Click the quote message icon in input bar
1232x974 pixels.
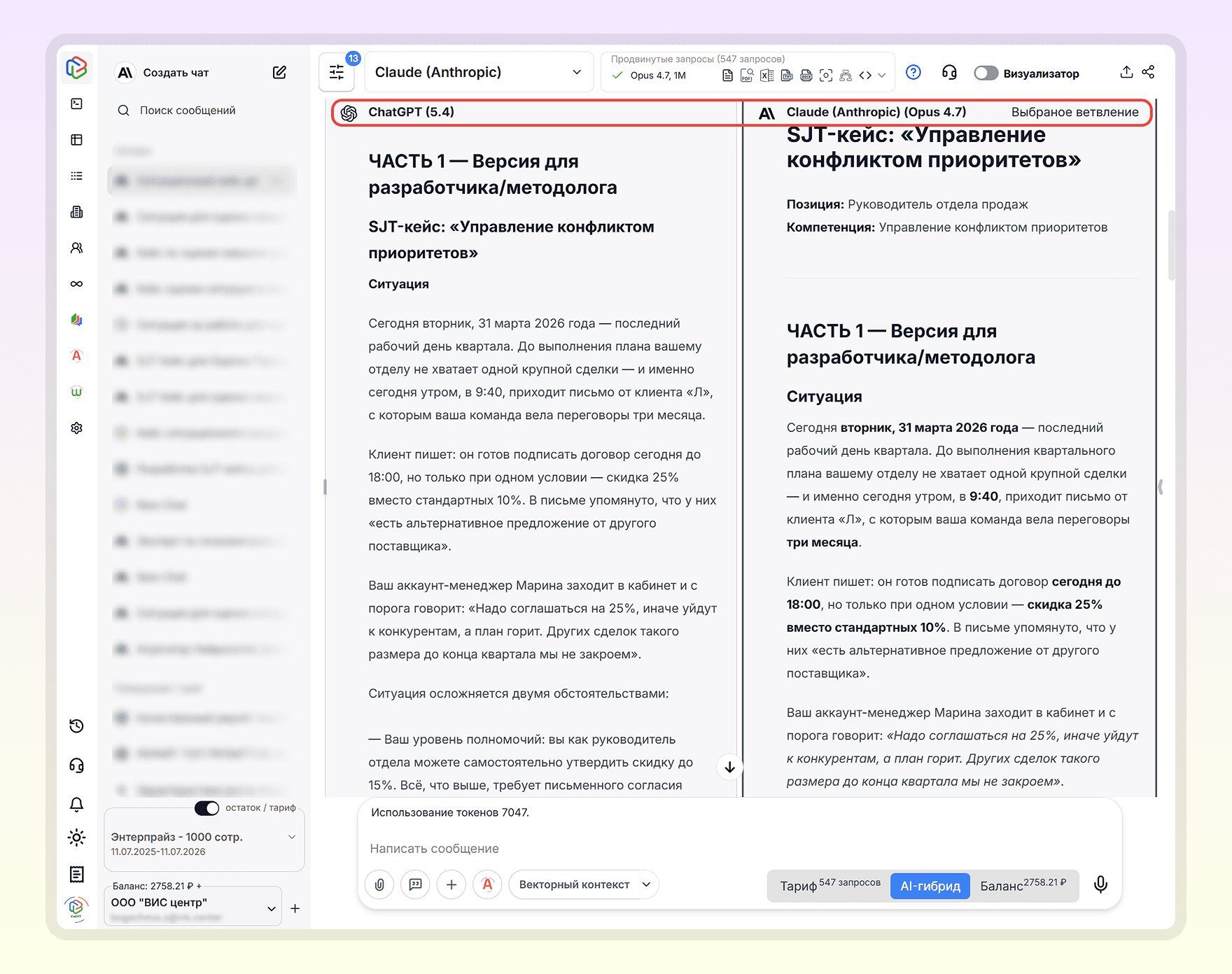(416, 884)
